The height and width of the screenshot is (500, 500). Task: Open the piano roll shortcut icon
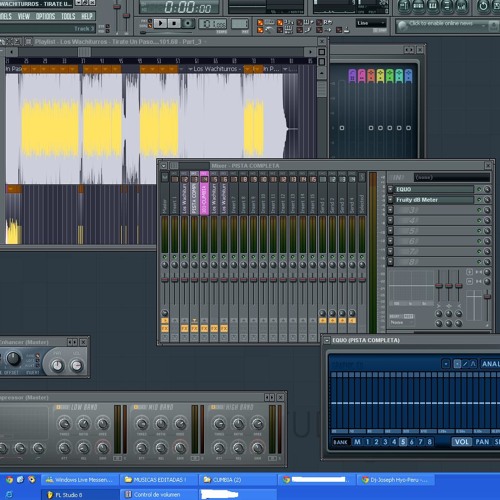(433, 6)
